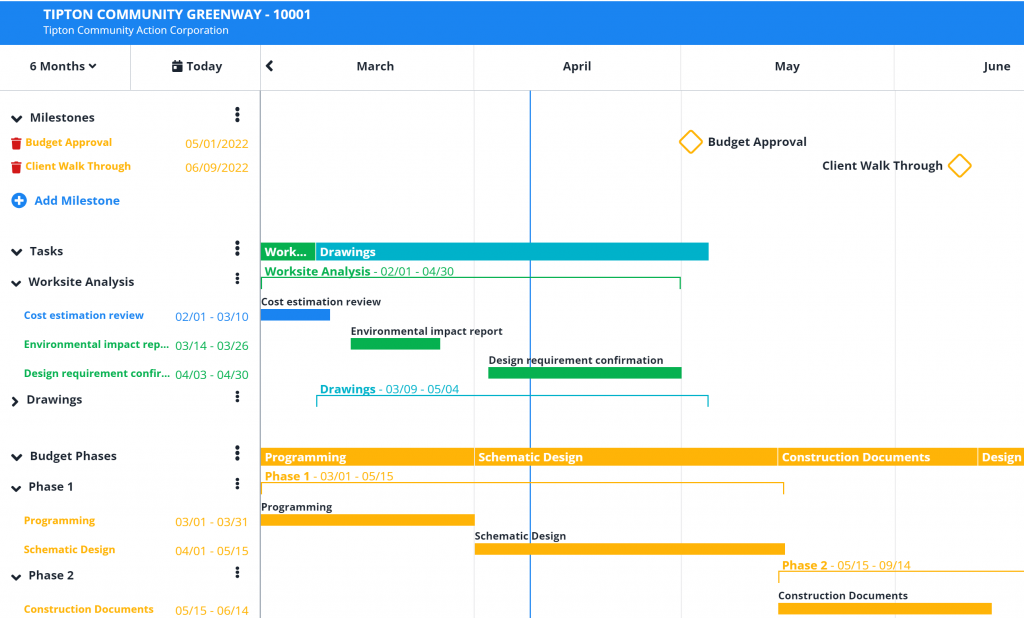Click the Client Walk Through diamond marker
1024x618 pixels.
[960, 165]
